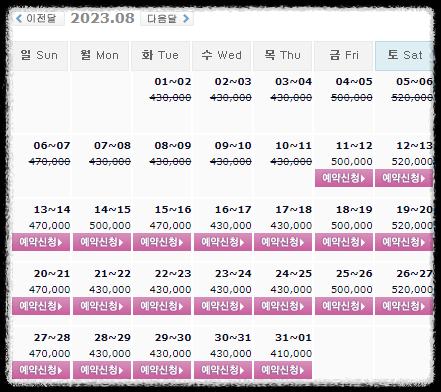
Task: Click the 410,000 price under 31~01
Action: [x=291, y=354]
